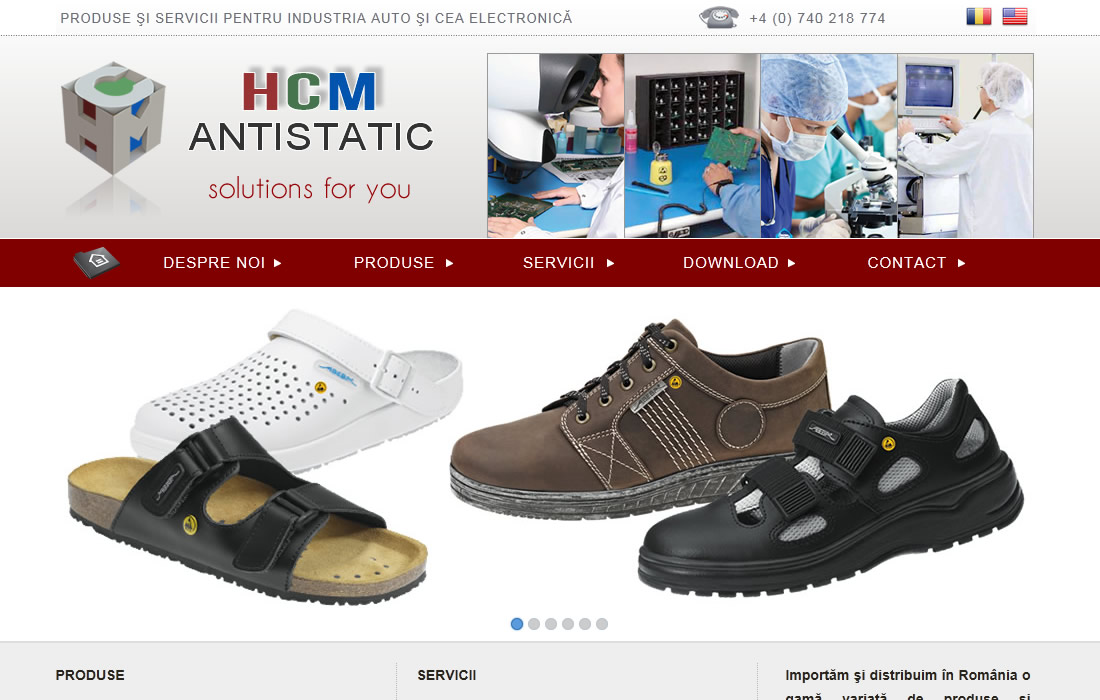Open the SERVICII section heading below slideshow
The height and width of the screenshot is (700, 1100).
447,675
